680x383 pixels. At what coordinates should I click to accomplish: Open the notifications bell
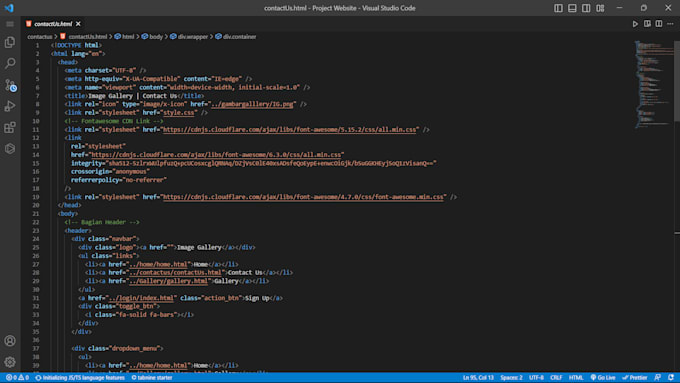point(671,378)
